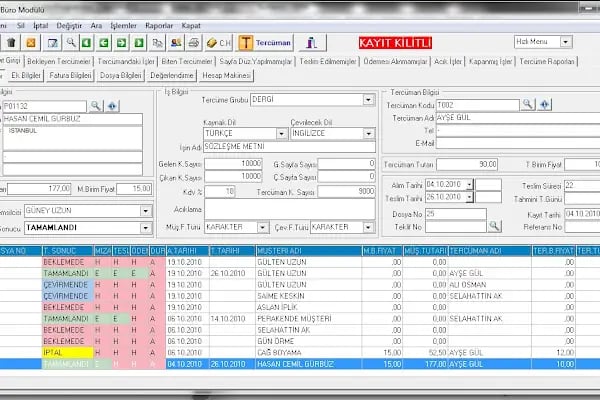This screenshot has height=400, width=600.
Task: Expand Çev.F.Türü KARAKTER dropdown
Action: click(x=368, y=227)
